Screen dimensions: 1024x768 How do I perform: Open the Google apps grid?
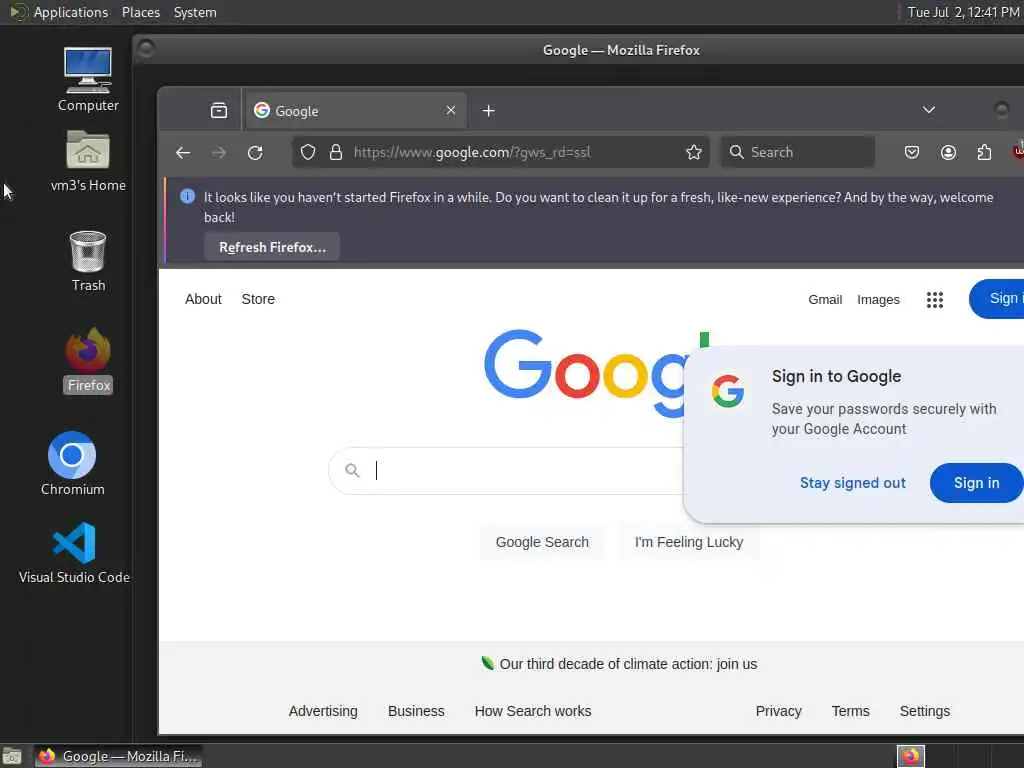(935, 300)
